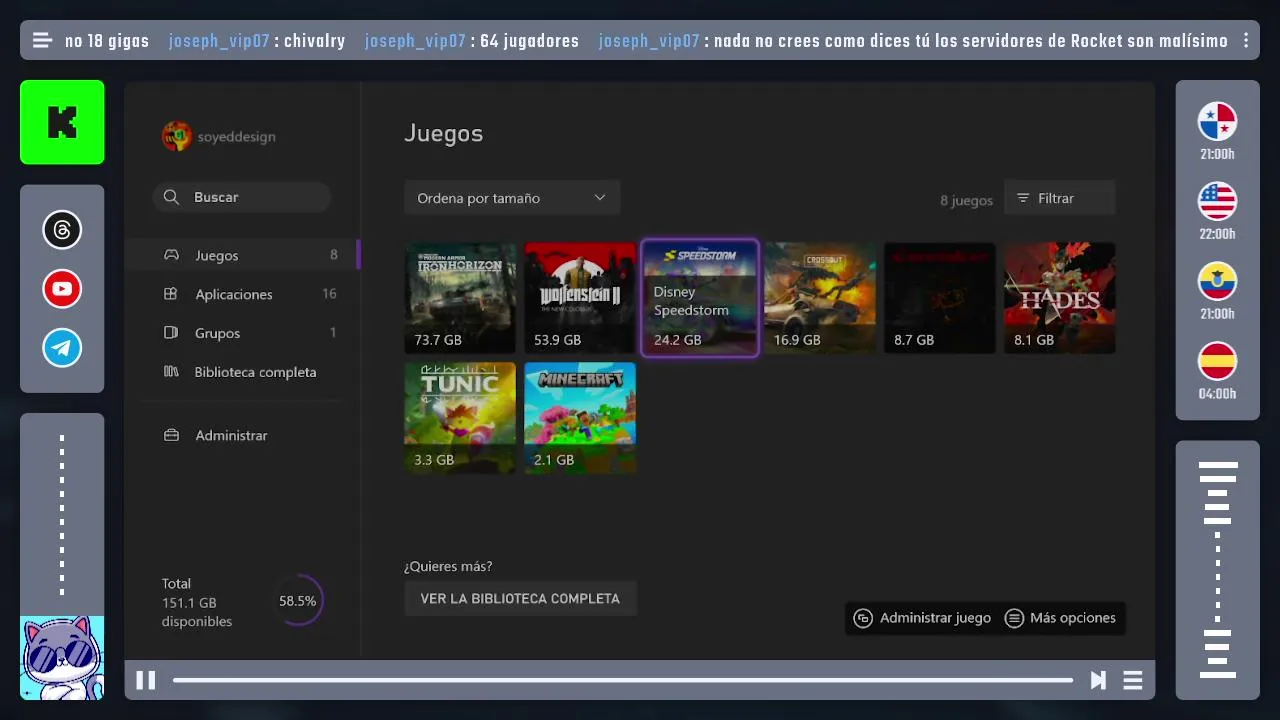Click the Spain flag 04:00h

point(1217,361)
